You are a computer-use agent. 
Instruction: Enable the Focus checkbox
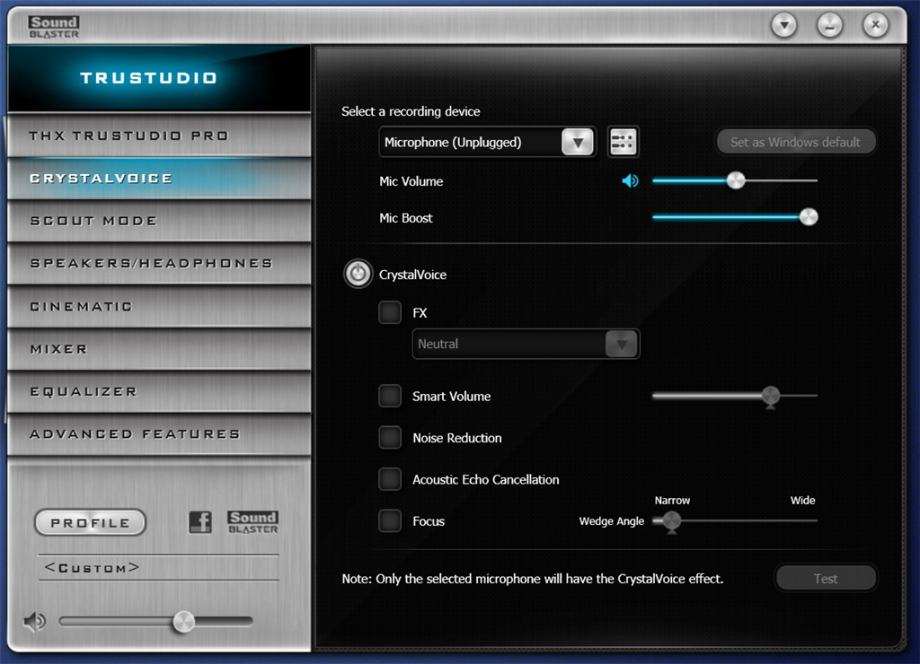(x=390, y=521)
